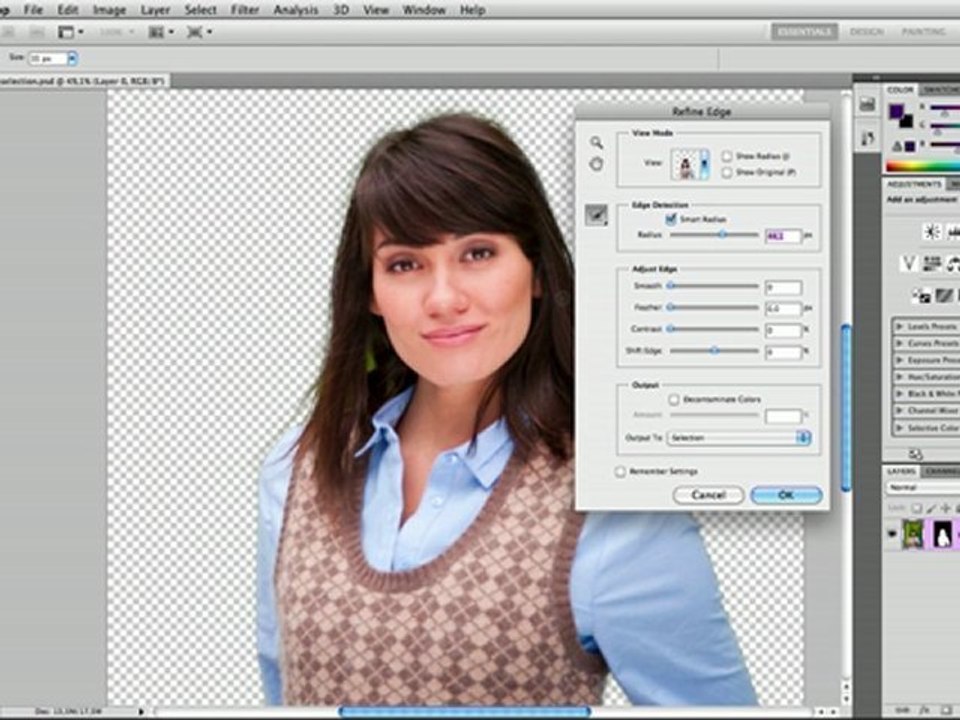This screenshot has height=720, width=960.
Task: Uncheck the Smart Radius checkbox
Action: point(671,219)
